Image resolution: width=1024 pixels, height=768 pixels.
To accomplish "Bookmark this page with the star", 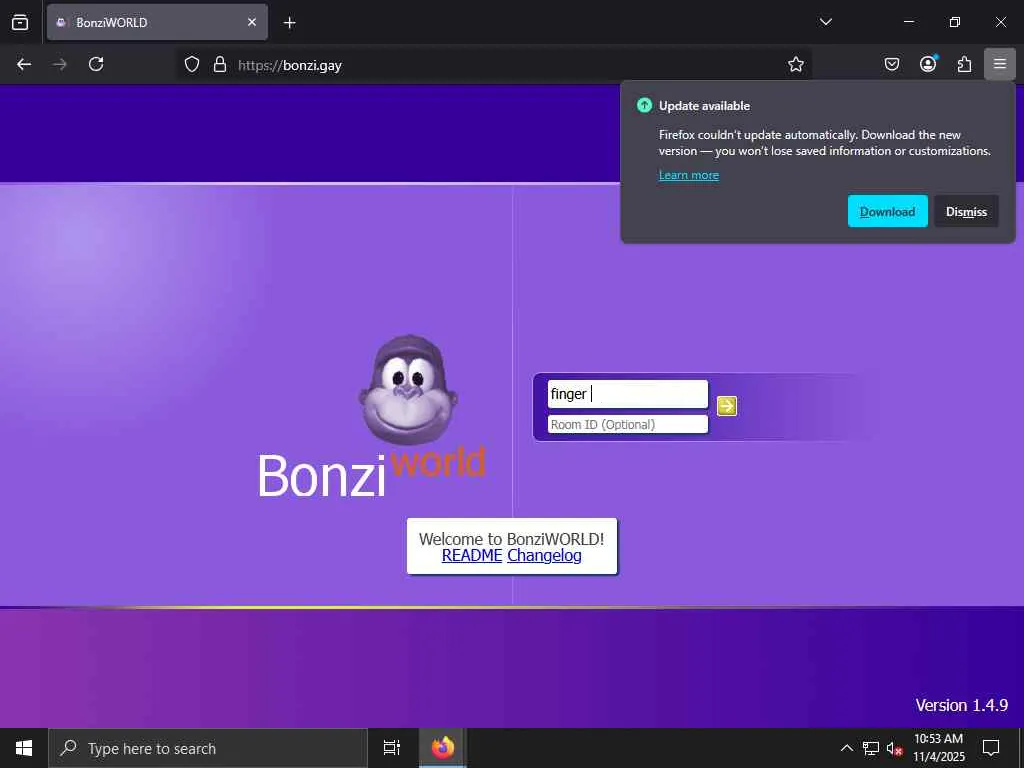I will point(795,64).
